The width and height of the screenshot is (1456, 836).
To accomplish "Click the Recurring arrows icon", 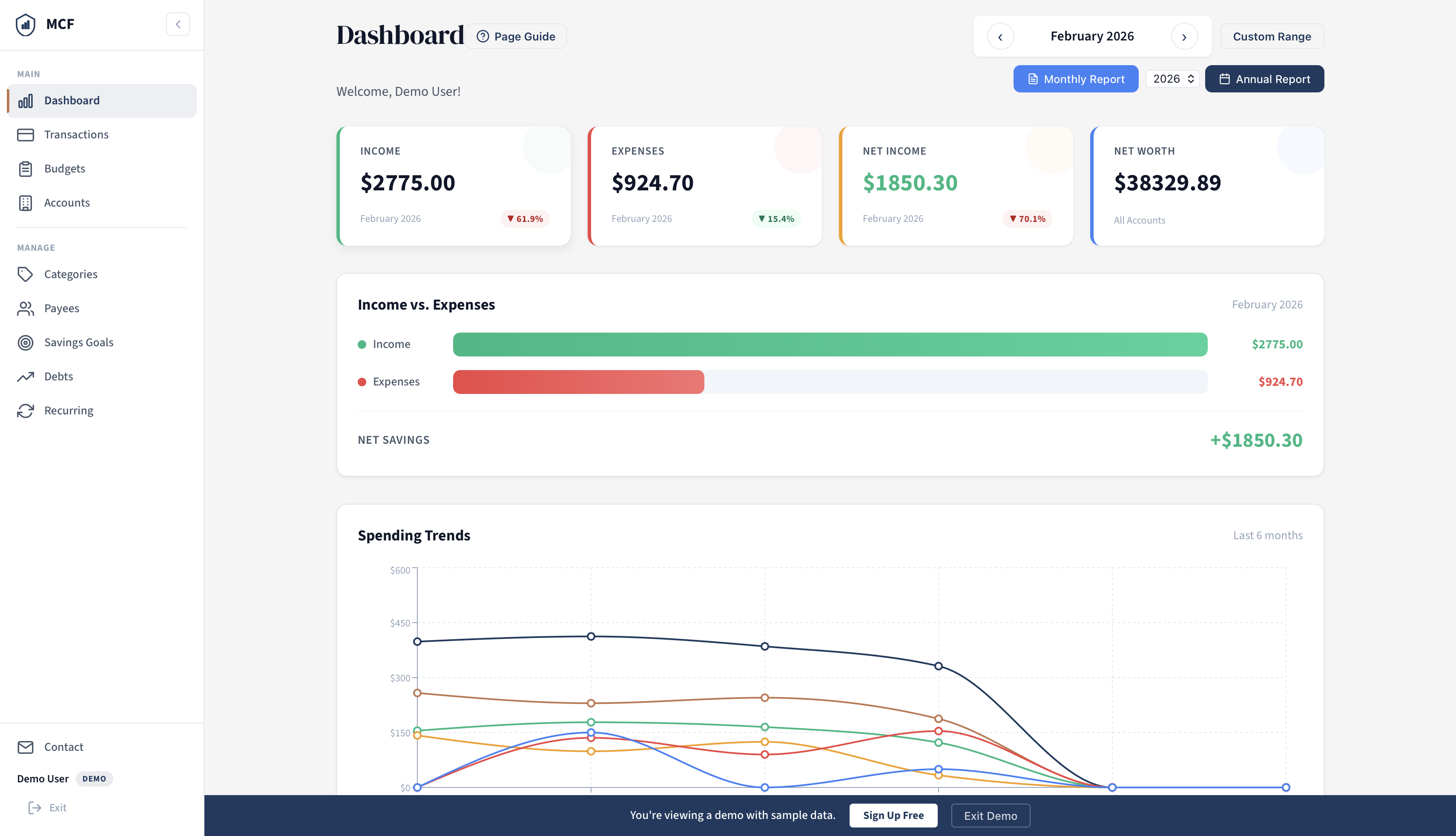I will (x=26, y=410).
